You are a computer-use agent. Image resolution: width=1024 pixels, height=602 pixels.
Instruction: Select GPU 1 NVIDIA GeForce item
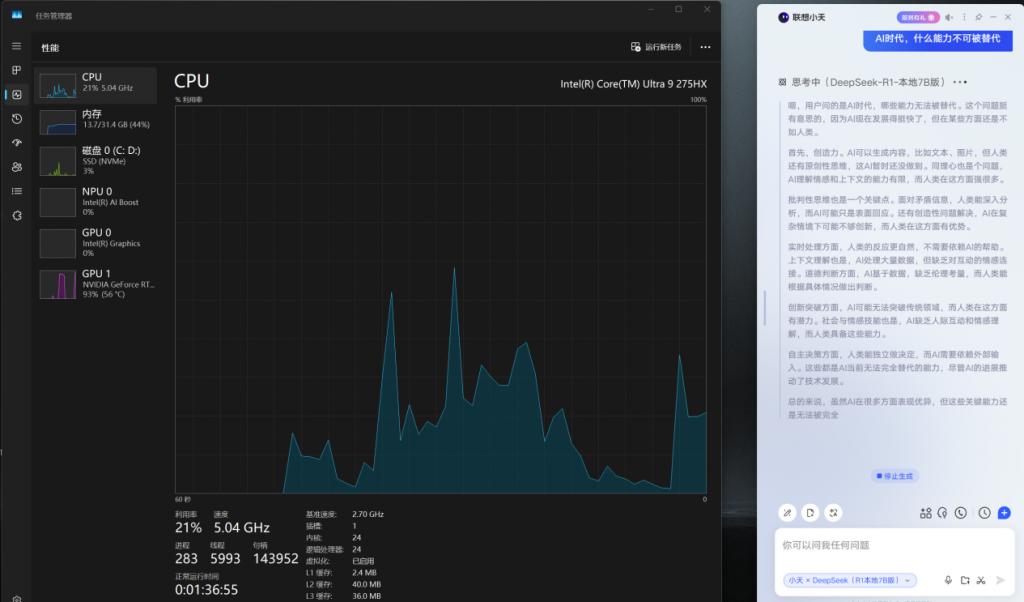click(x=95, y=284)
